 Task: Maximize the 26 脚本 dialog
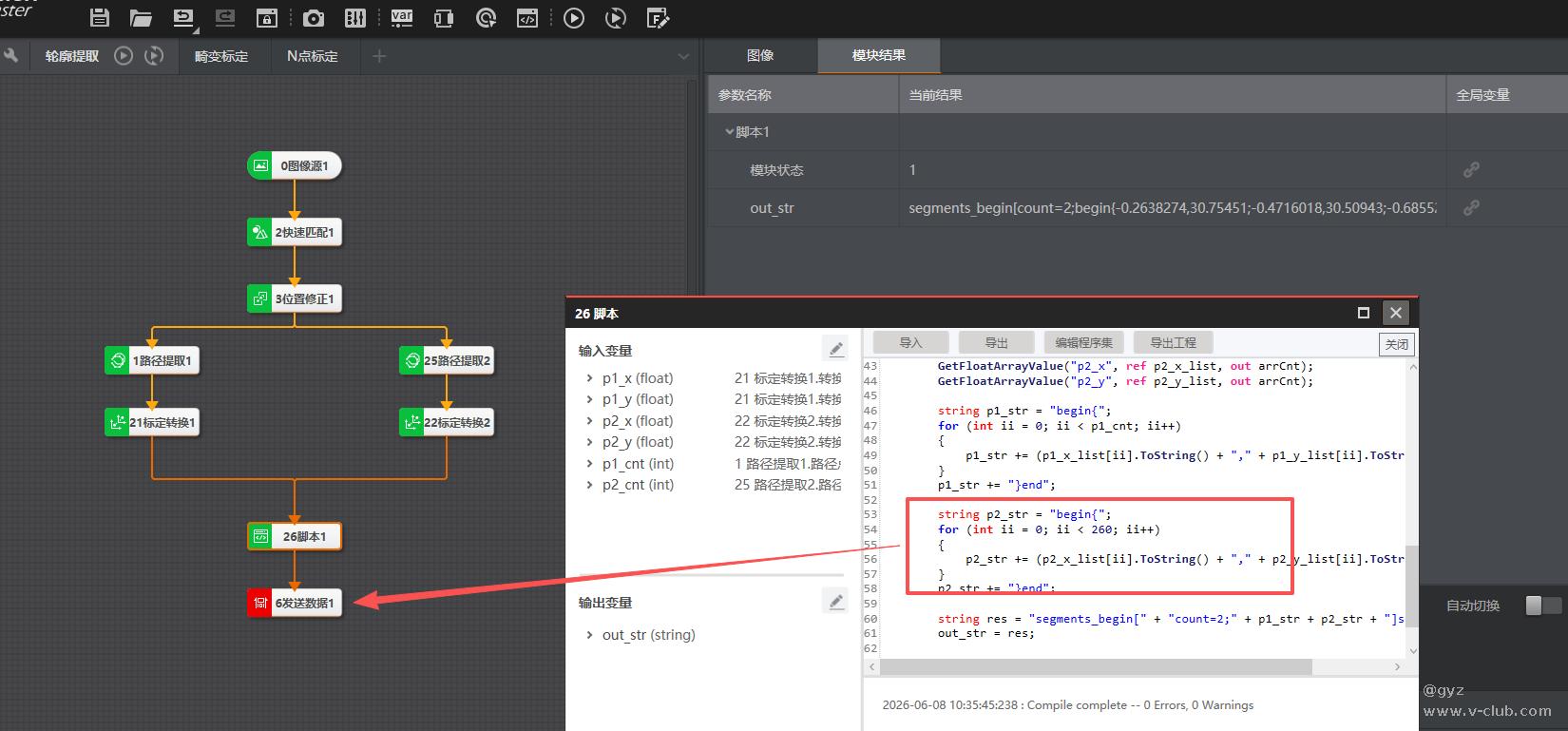pos(1363,313)
